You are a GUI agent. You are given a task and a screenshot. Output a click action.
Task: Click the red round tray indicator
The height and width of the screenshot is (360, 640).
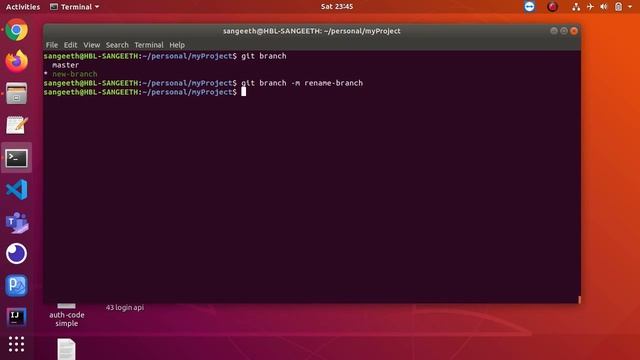point(552,7)
